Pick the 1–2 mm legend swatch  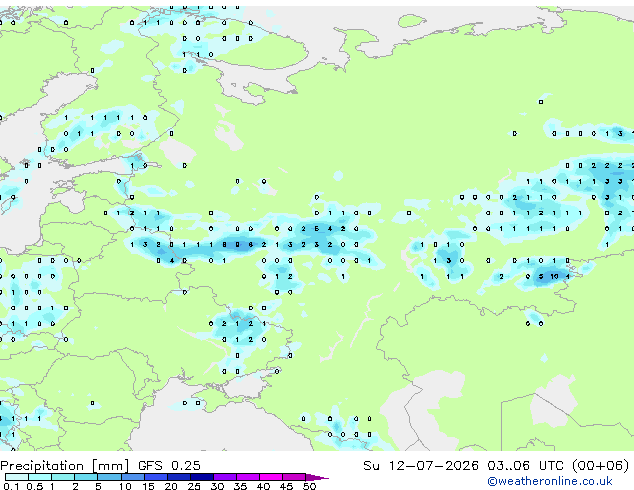(x=63, y=477)
